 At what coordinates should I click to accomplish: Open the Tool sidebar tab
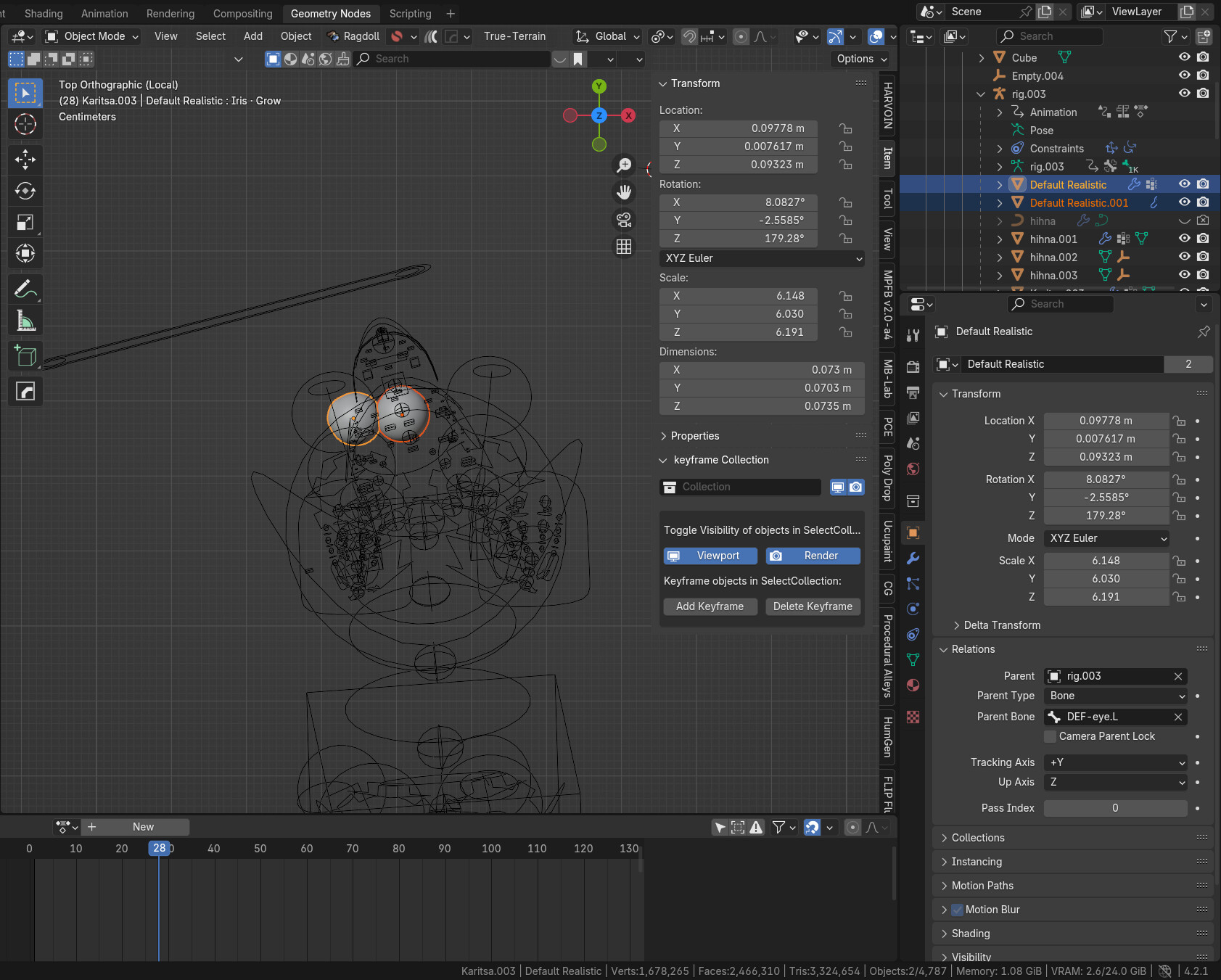pyautogui.click(x=887, y=198)
